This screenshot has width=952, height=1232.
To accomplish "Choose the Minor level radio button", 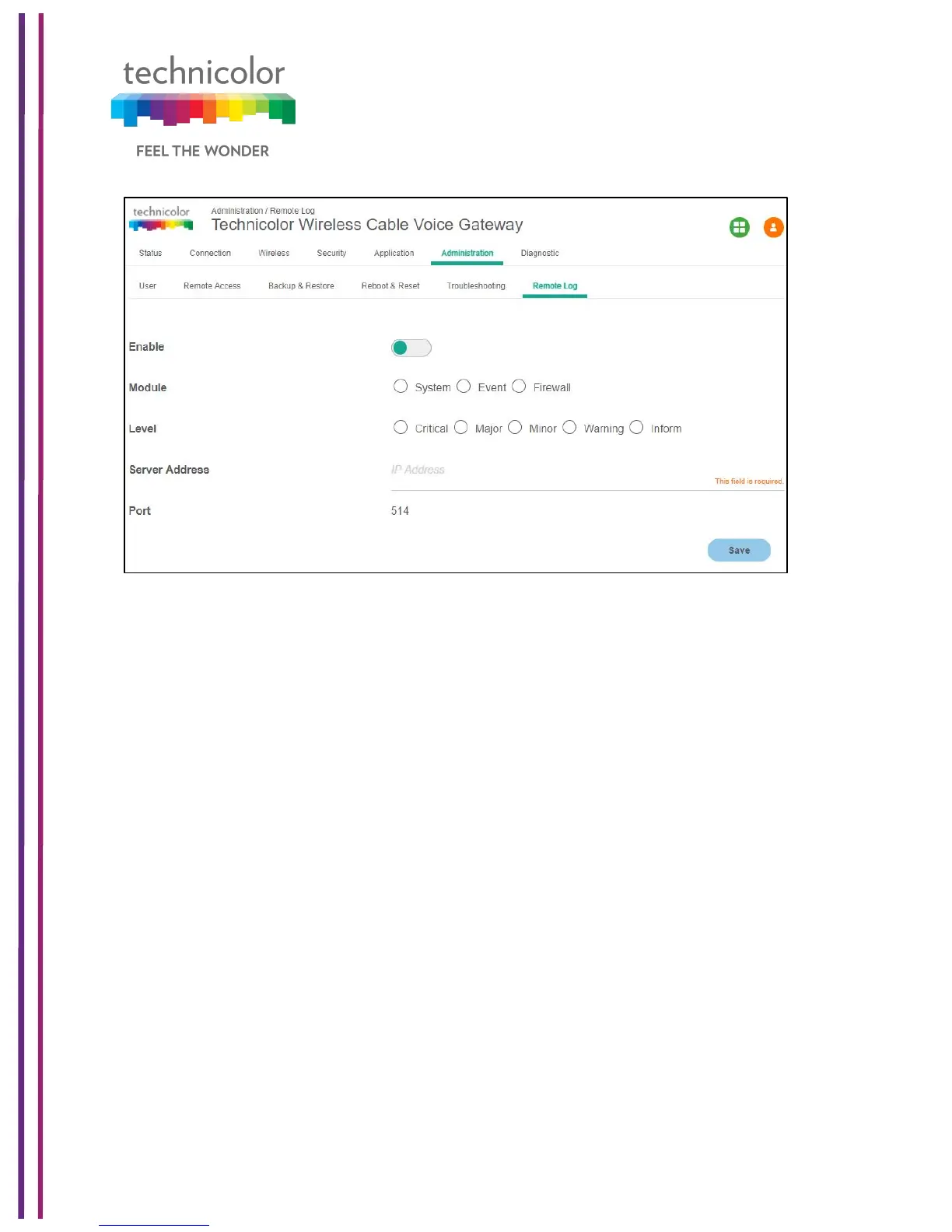I will [515, 428].
